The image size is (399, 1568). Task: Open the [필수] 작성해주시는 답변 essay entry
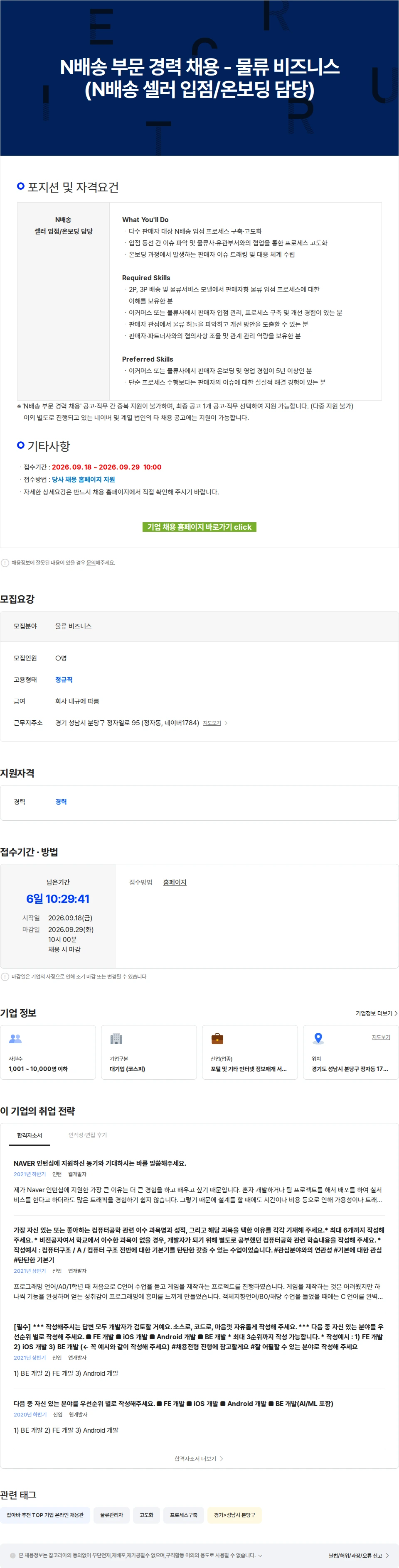(199, 1337)
